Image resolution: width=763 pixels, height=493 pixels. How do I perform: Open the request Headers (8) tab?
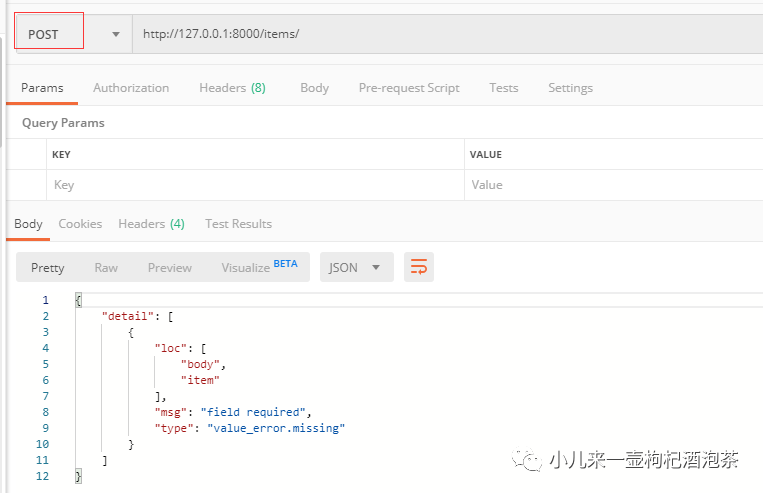click(x=232, y=88)
